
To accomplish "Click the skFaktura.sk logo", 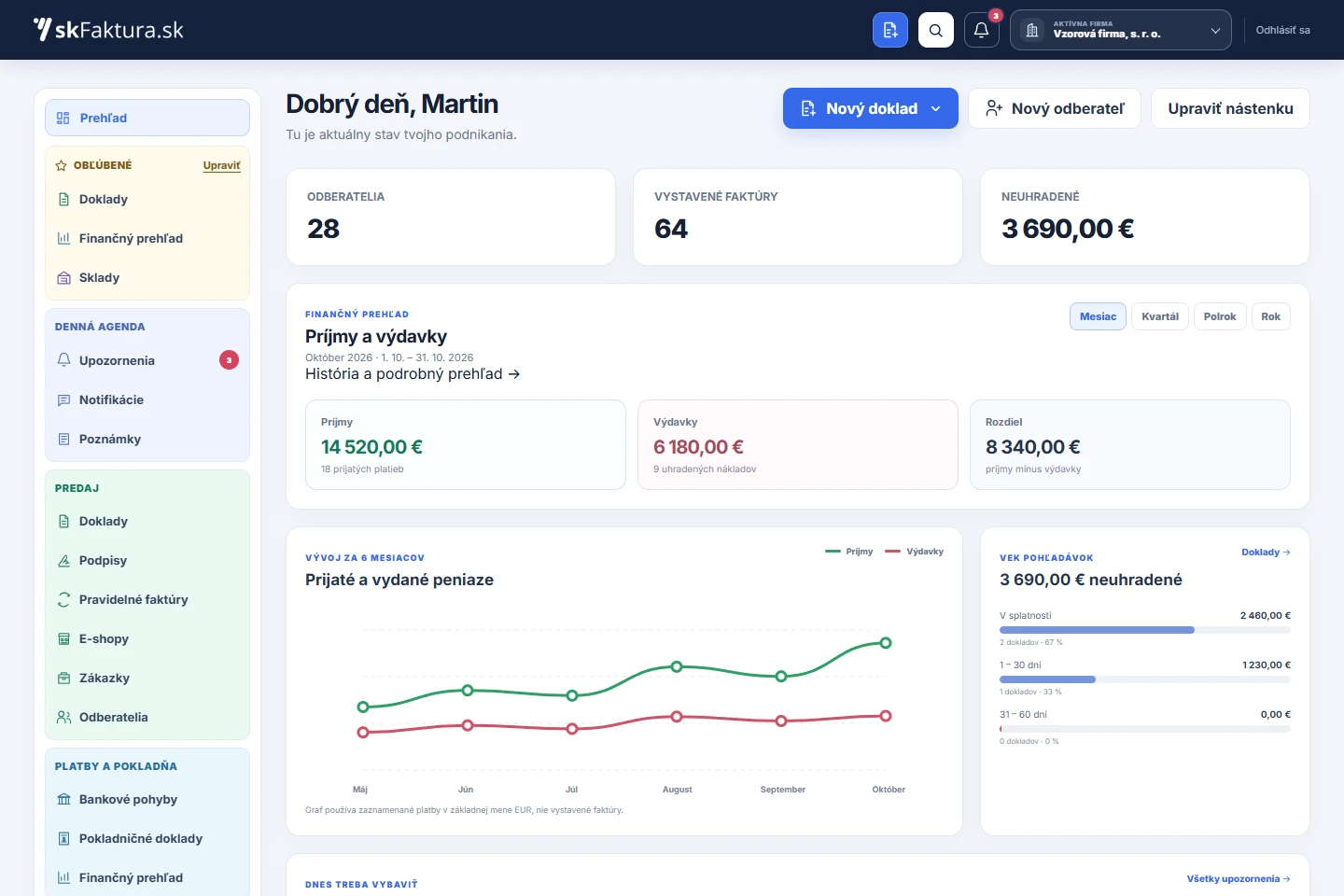I will tap(108, 30).
